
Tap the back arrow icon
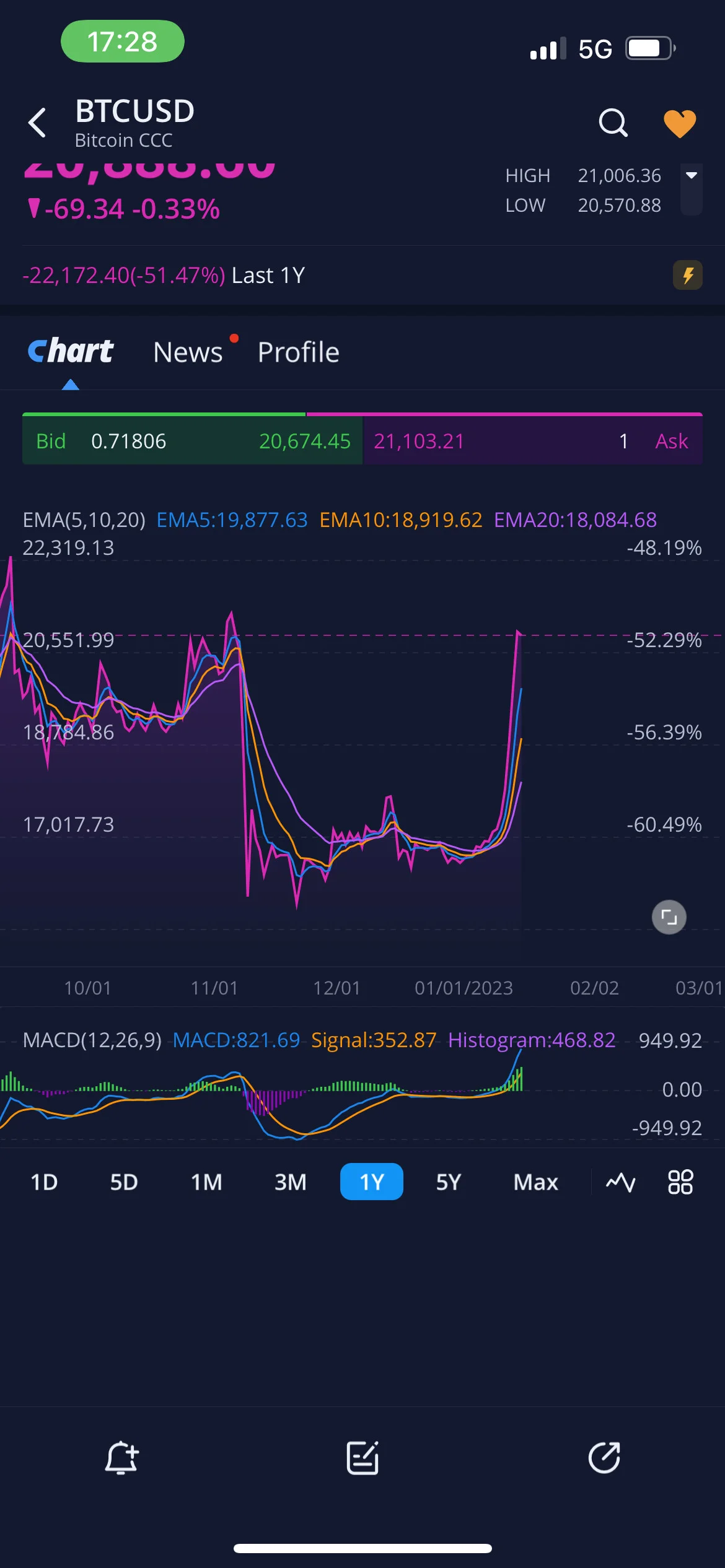click(x=37, y=122)
